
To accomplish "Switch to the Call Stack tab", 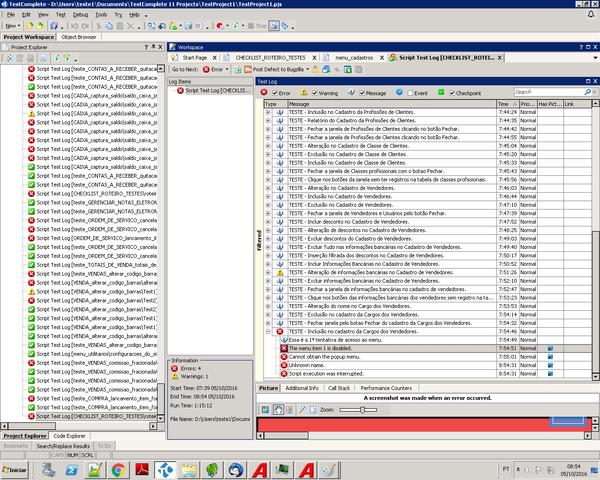I will coord(339,387).
